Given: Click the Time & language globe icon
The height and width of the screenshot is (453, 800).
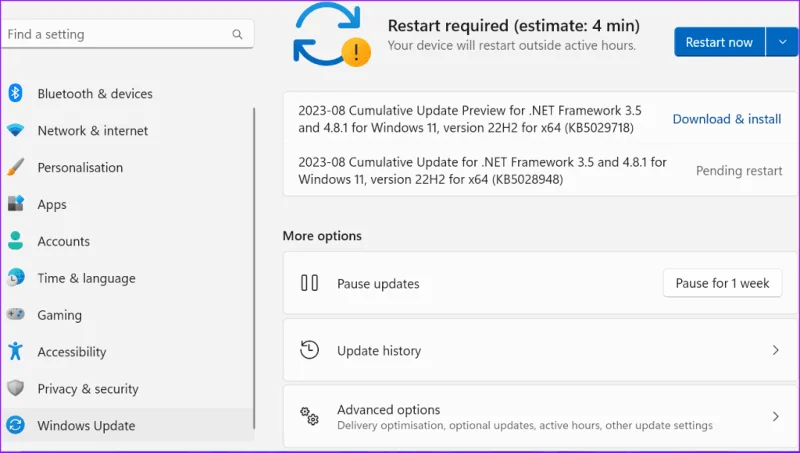Looking at the screenshot, I should click(15, 278).
